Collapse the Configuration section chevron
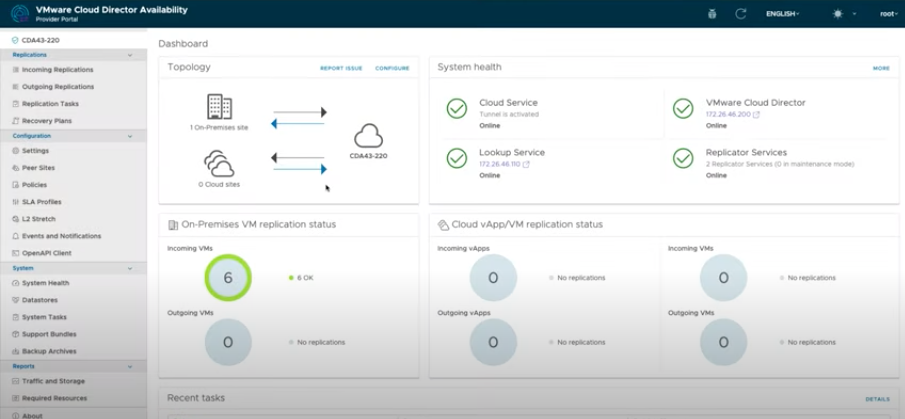 tap(130, 136)
